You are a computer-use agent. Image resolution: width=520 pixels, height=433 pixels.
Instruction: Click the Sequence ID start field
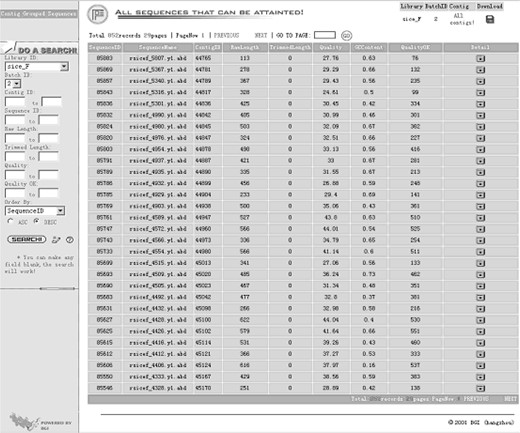(15, 120)
